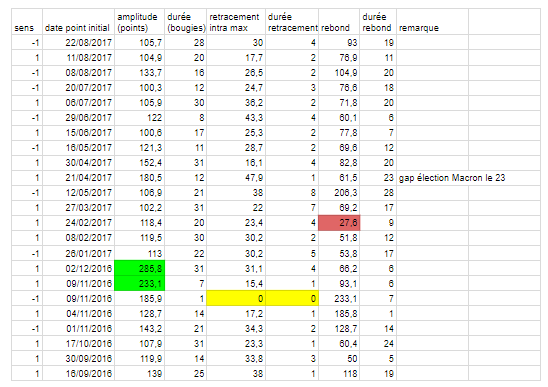The width and height of the screenshot is (548, 387).
Task: Select the date cell 29/06/2017
Action: click(79, 118)
